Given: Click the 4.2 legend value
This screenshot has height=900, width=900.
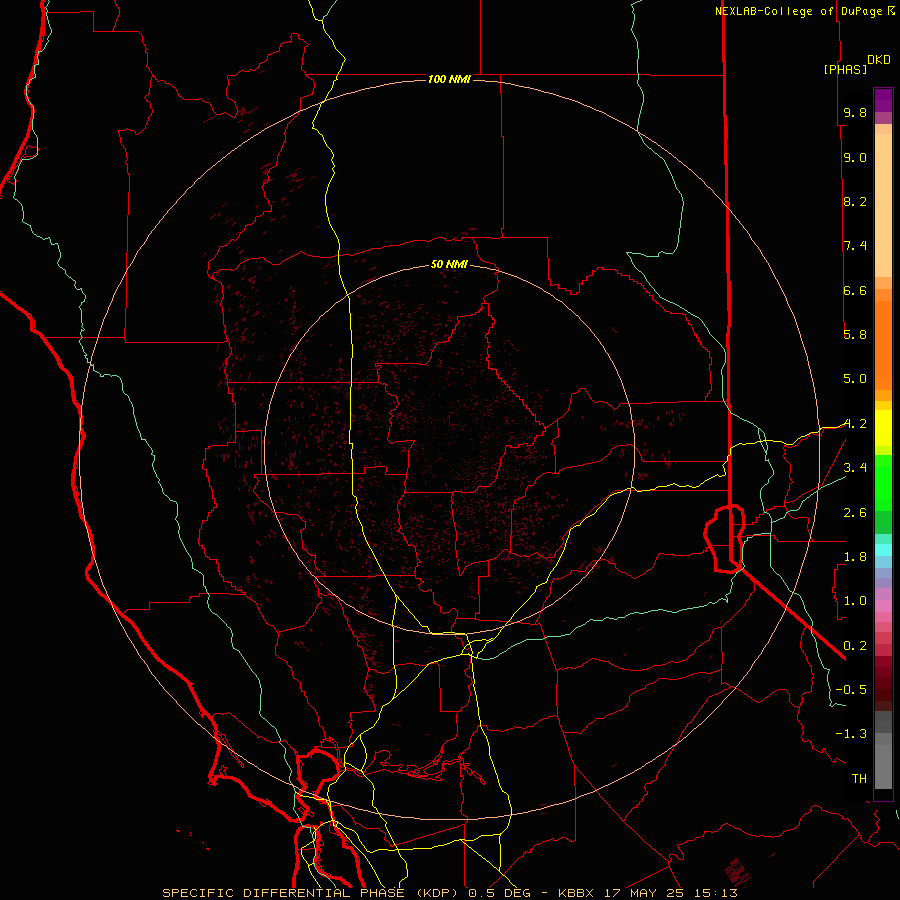Looking at the screenshot, I should click(x=855, y=424).
